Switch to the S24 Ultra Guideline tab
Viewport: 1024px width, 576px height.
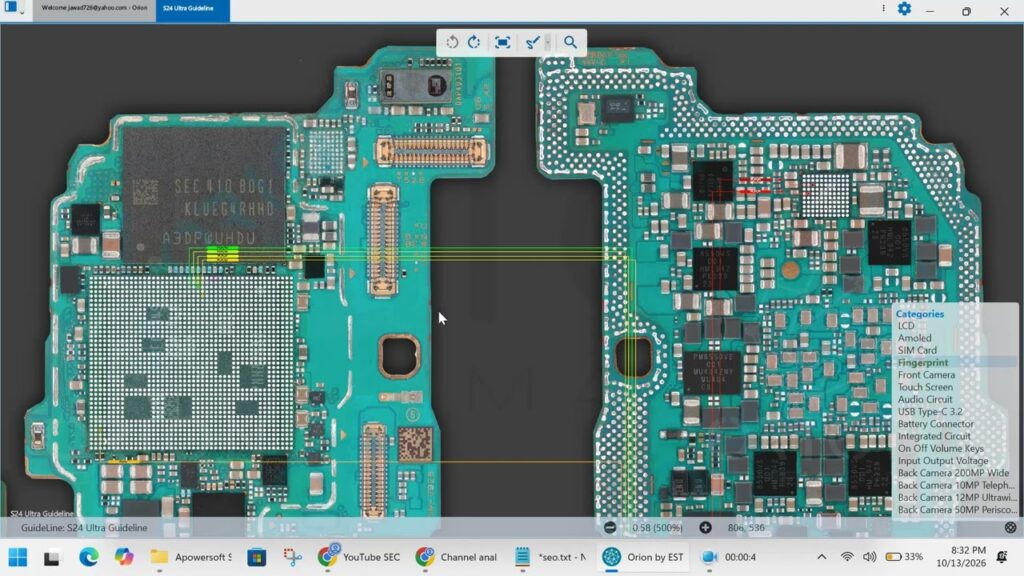(x=193, y=8)
